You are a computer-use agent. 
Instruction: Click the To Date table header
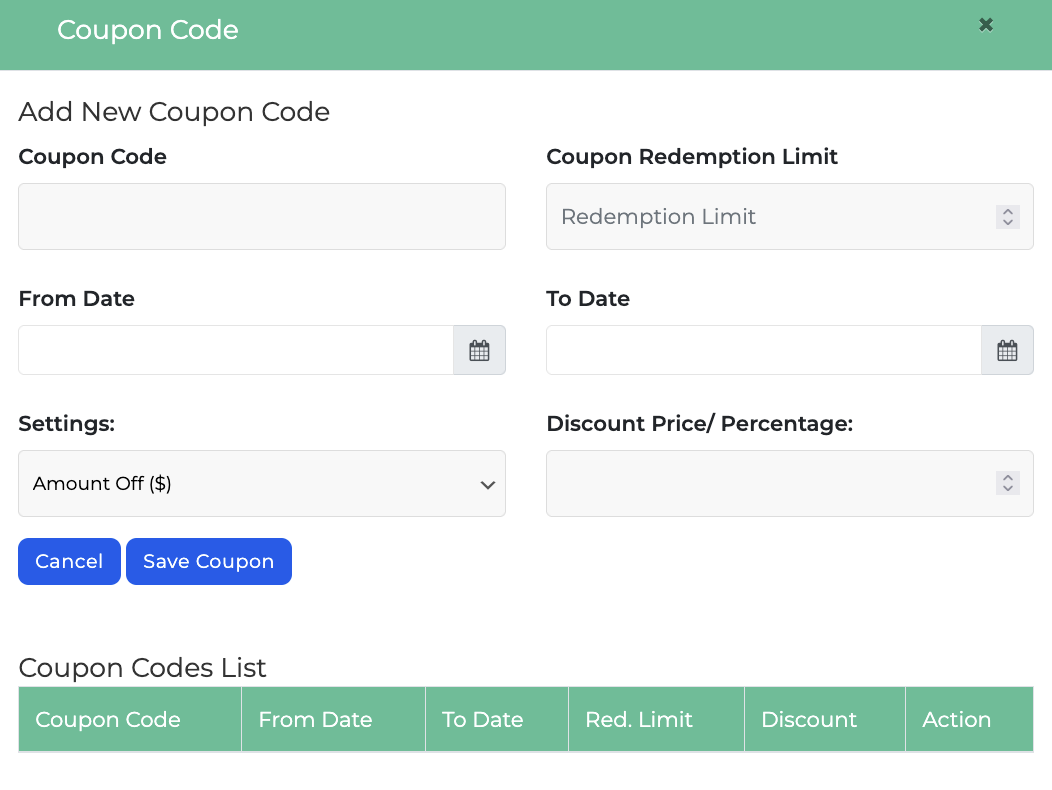click(x=483, y=719)
